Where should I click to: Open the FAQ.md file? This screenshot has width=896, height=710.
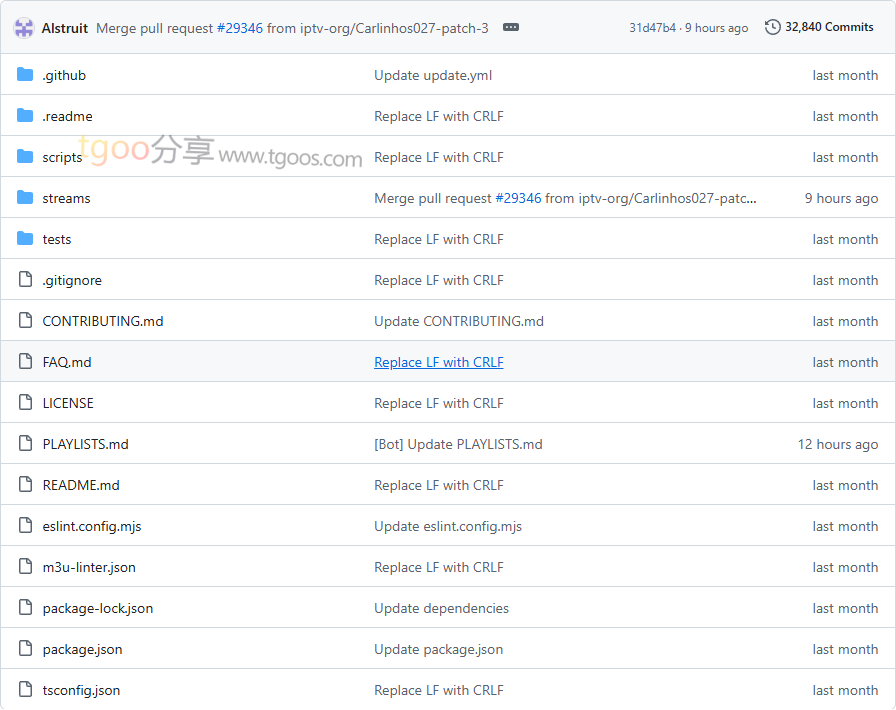67,362
